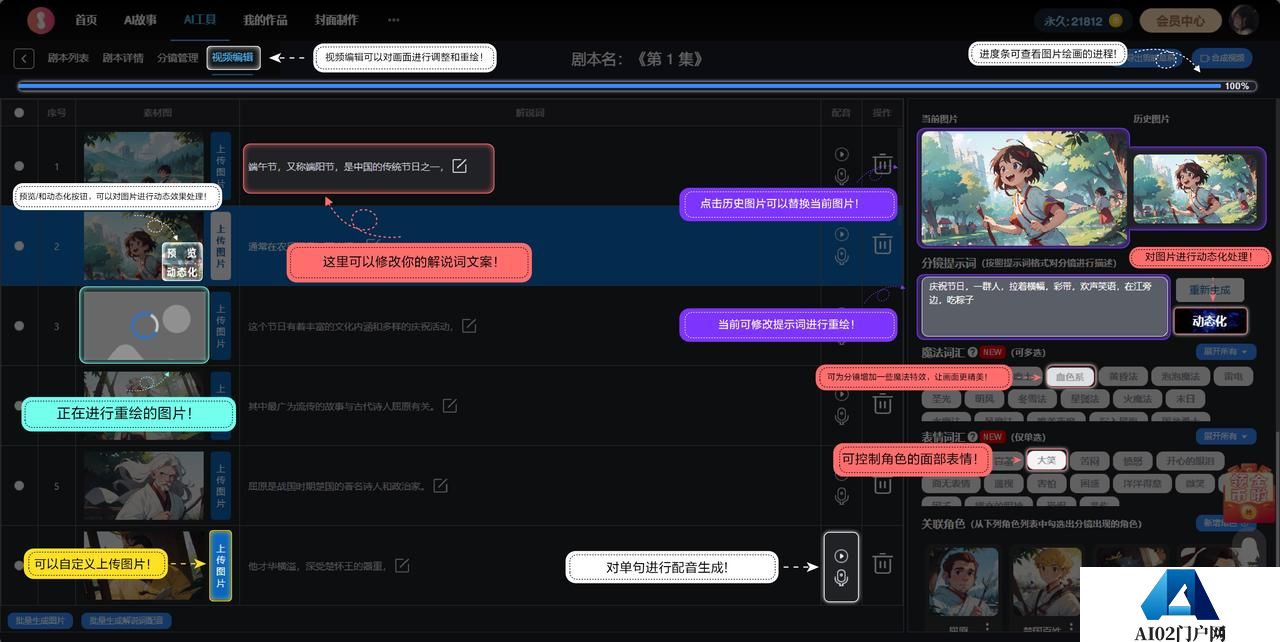
Task: Play the voiceover for row 1
Action: click(x=841, y=155)
